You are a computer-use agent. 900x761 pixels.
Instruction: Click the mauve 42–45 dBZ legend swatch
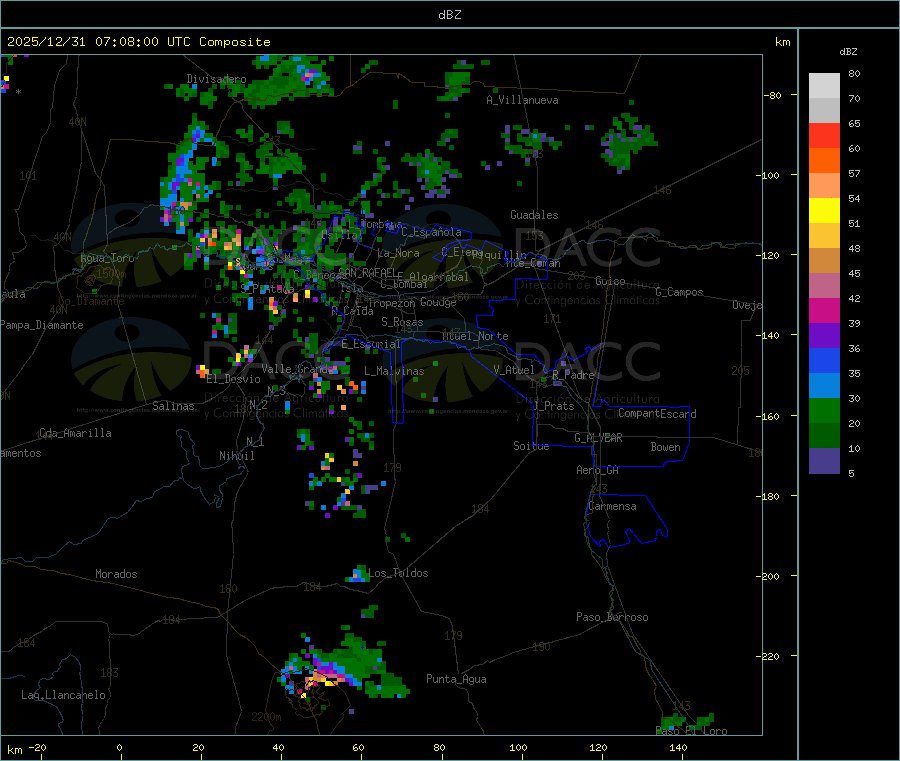824,286
